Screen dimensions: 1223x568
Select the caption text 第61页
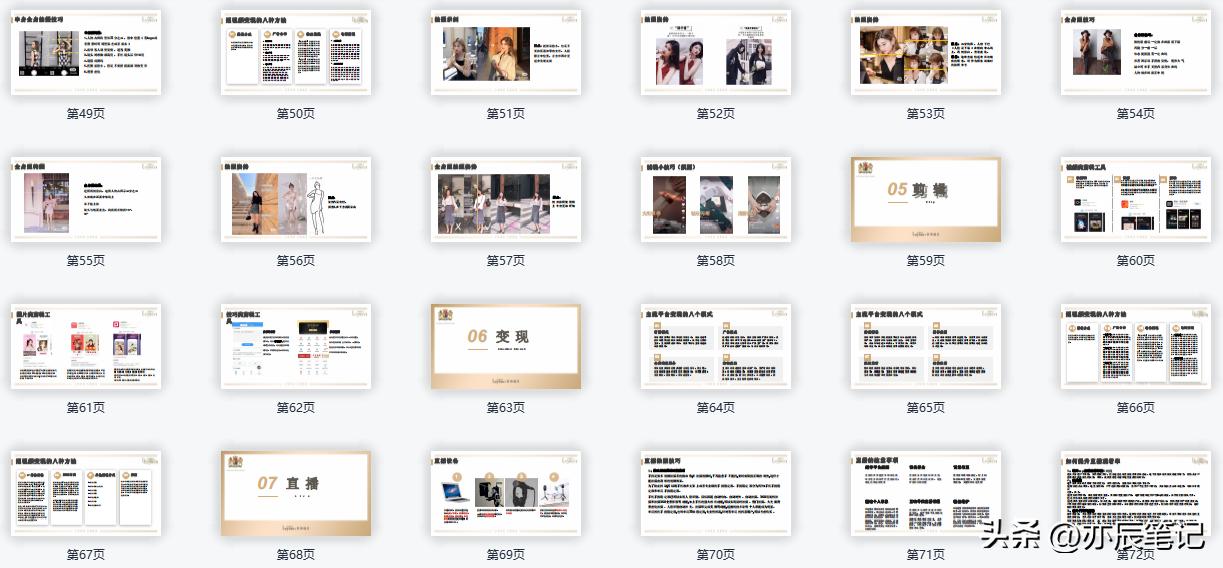click(86, 408)
